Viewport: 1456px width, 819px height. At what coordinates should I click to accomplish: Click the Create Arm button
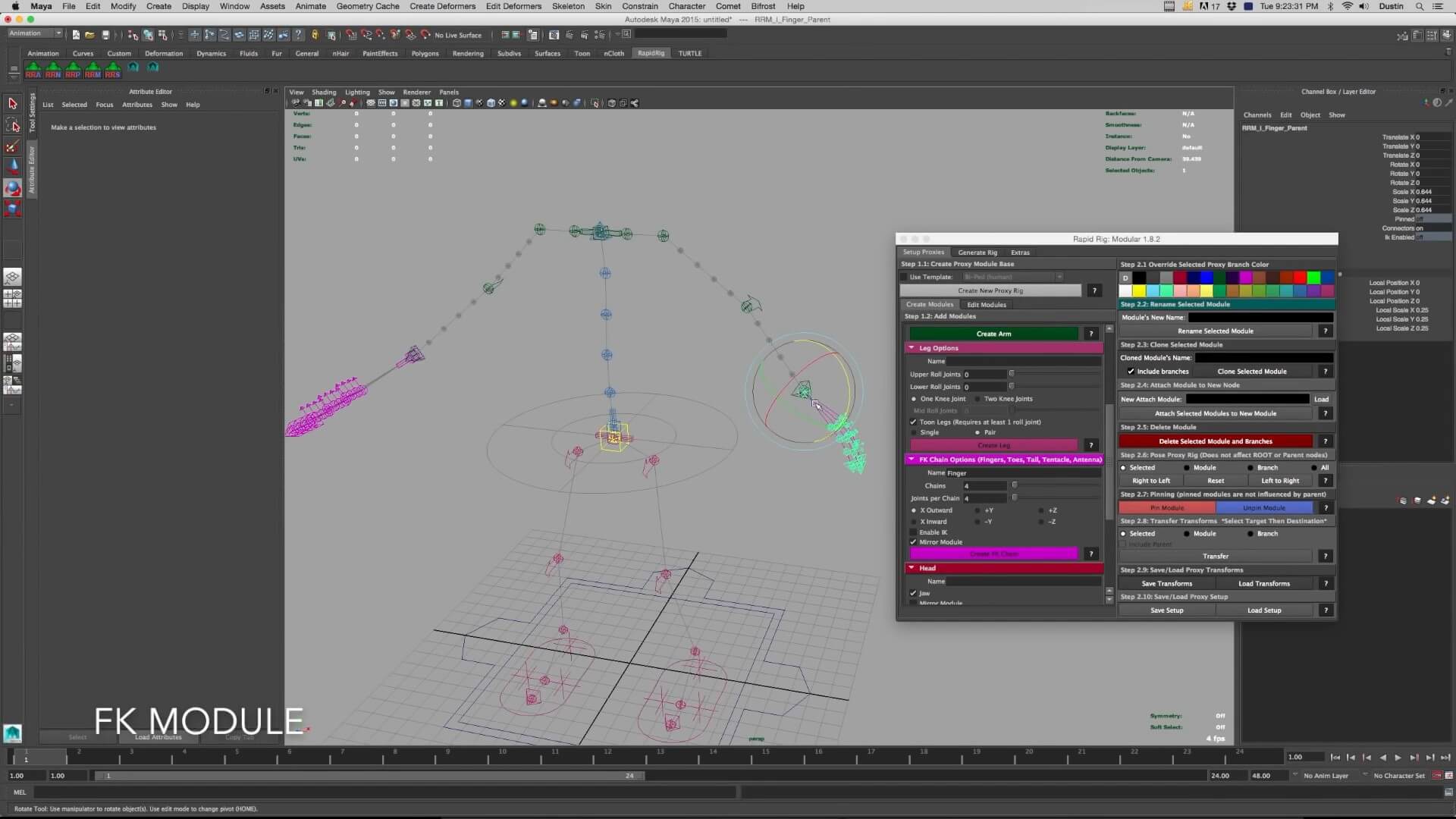[x=993, y=334]
